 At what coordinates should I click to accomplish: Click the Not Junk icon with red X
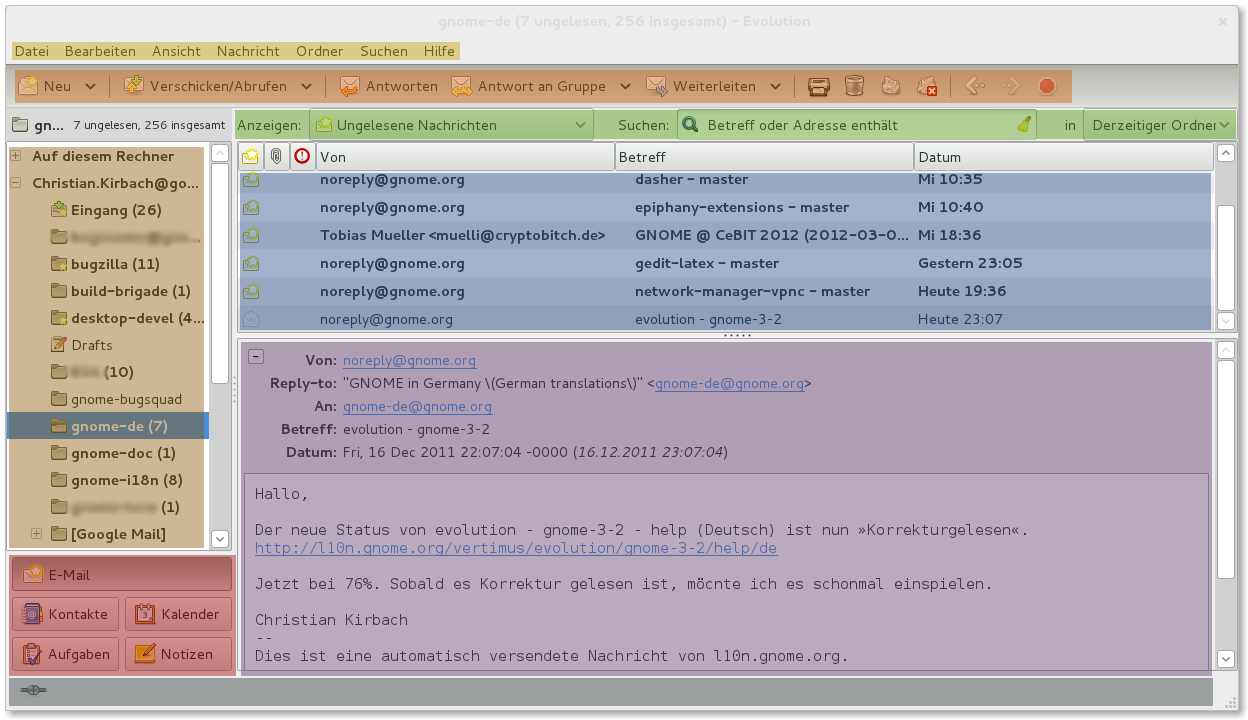pos(927,87)
